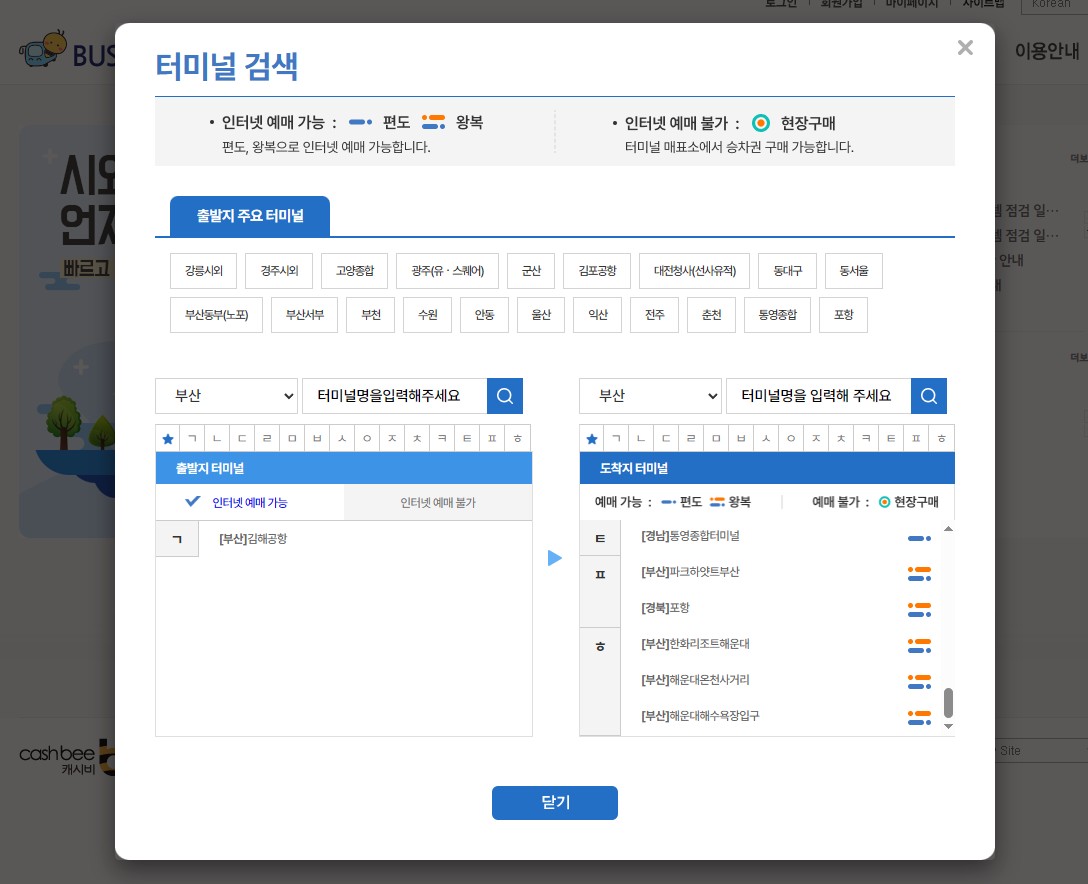Screen dimensions: 1088x884
Task: Click round-trip icon next to 해운대온천사거리
Action: click(x=919, y=681)
